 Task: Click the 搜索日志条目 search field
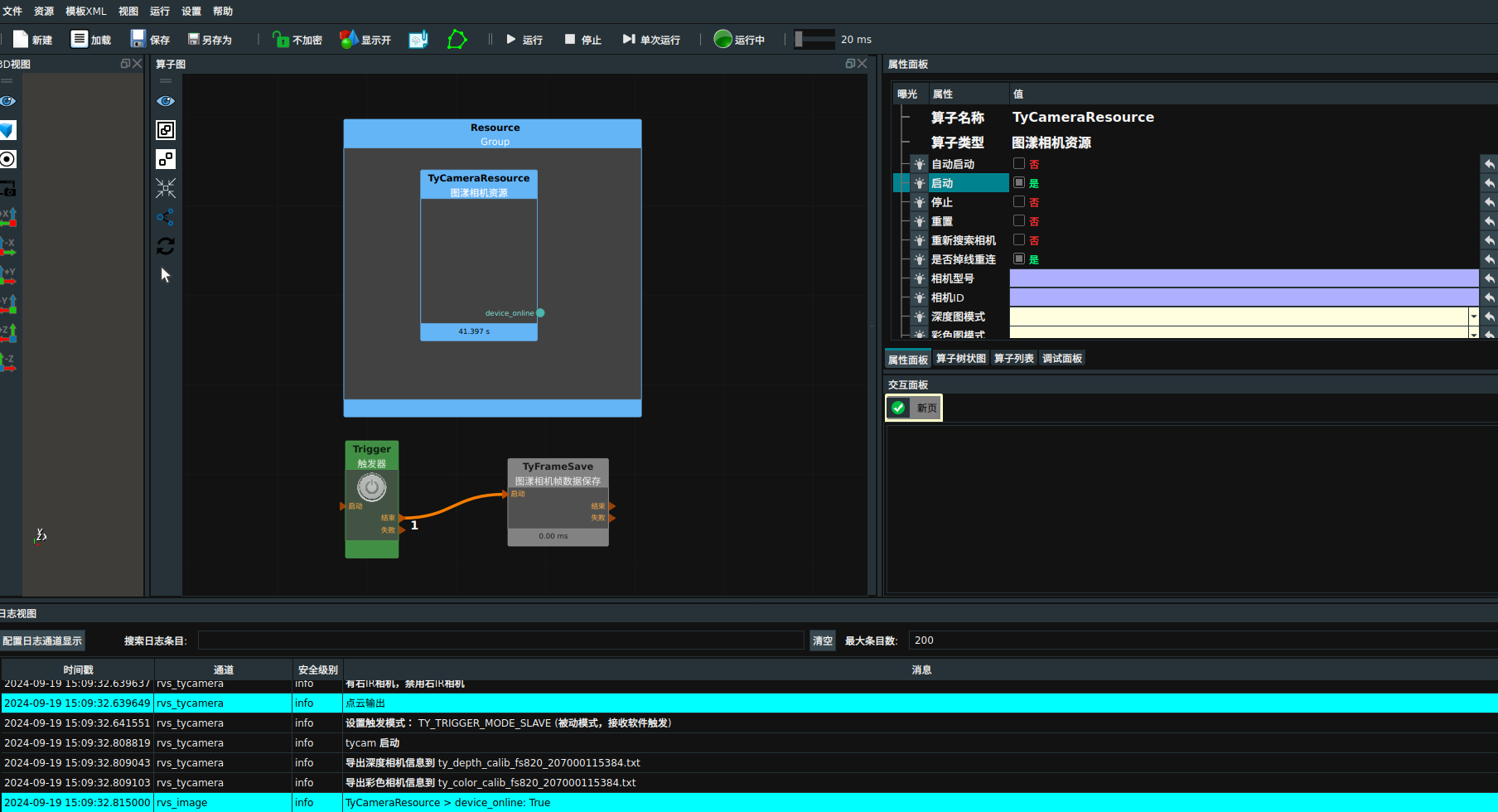click(x=501, y=640)
